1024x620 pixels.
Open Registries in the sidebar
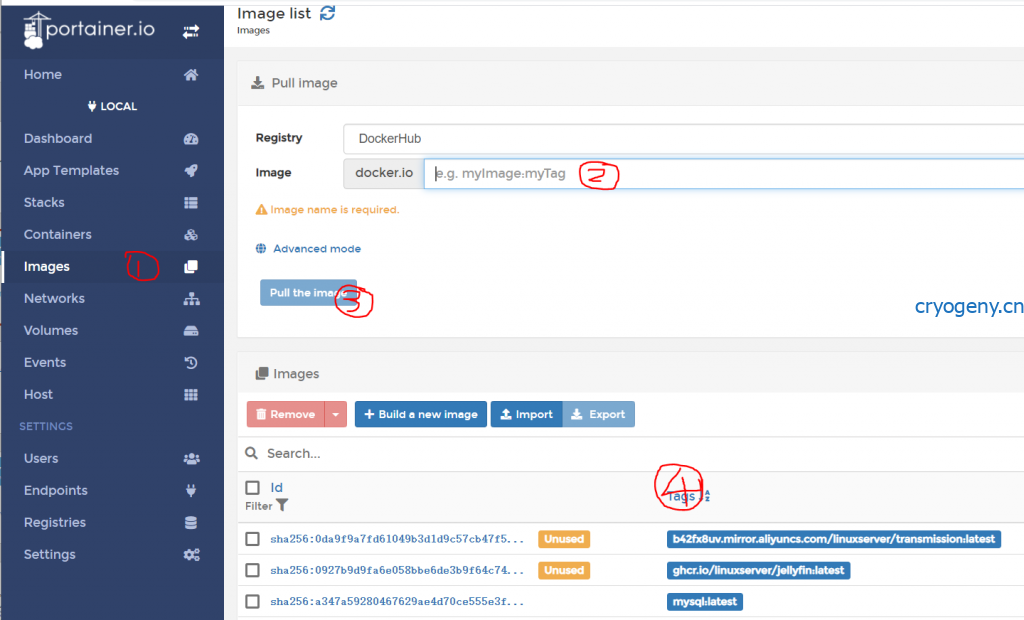[55, 523]
